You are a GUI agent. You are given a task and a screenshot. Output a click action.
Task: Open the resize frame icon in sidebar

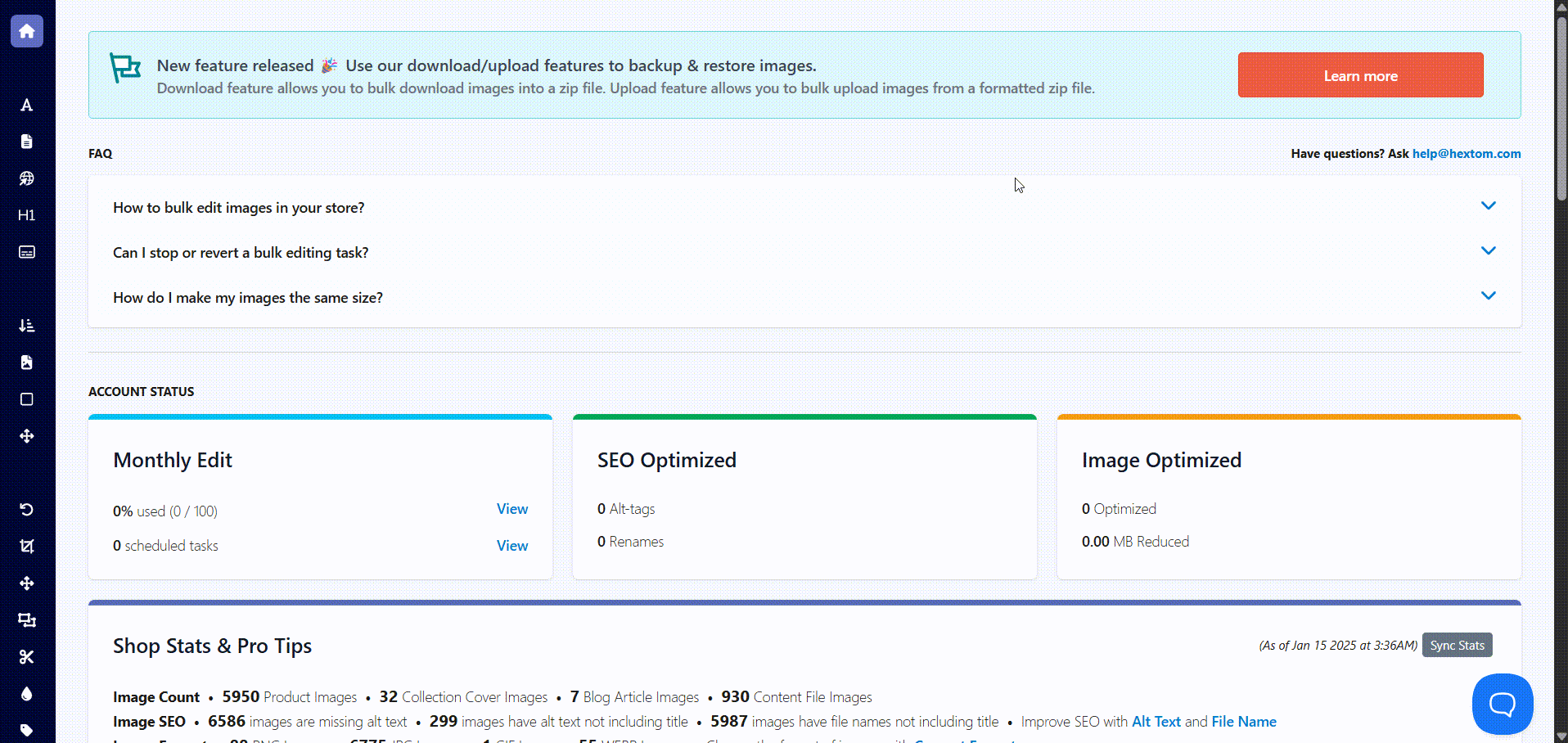pos(27,620)
